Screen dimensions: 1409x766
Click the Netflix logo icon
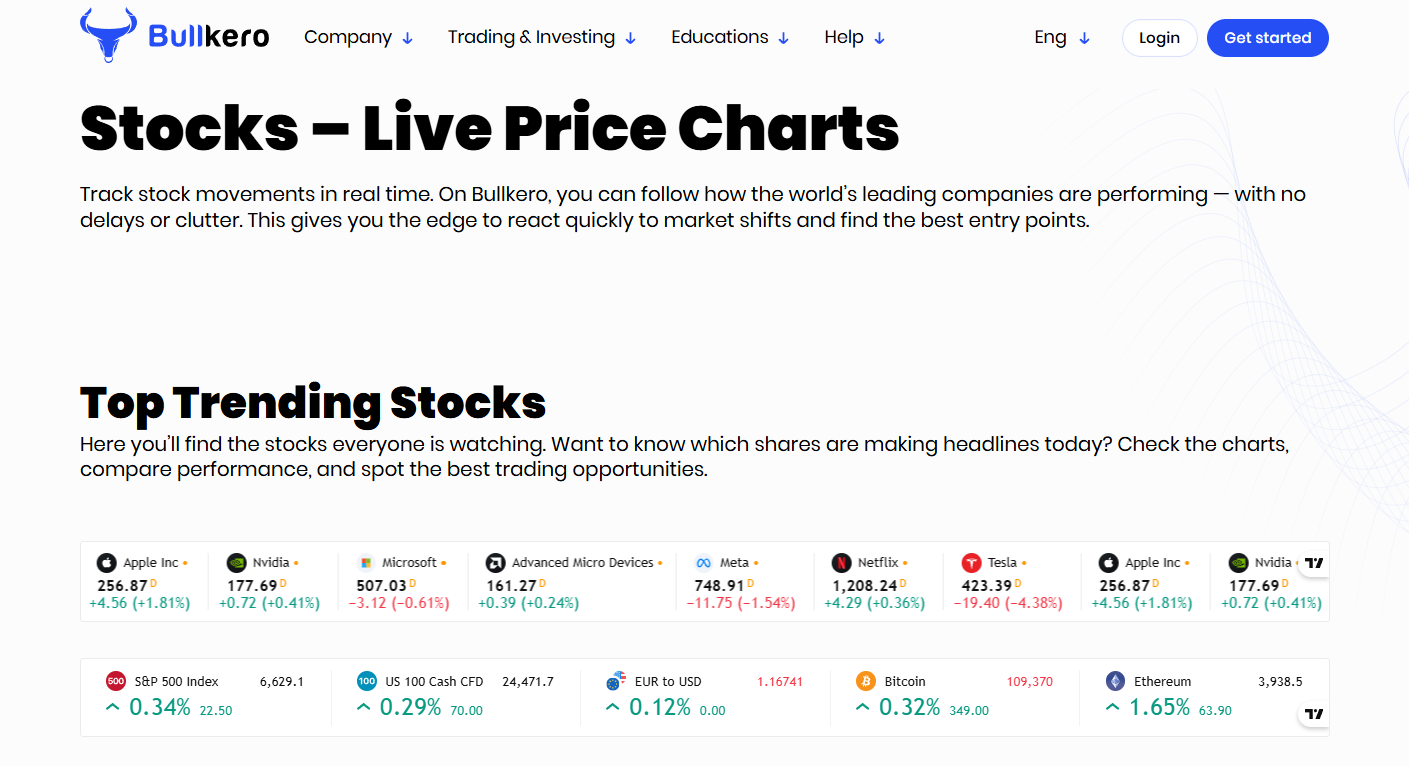pos(841,563)
